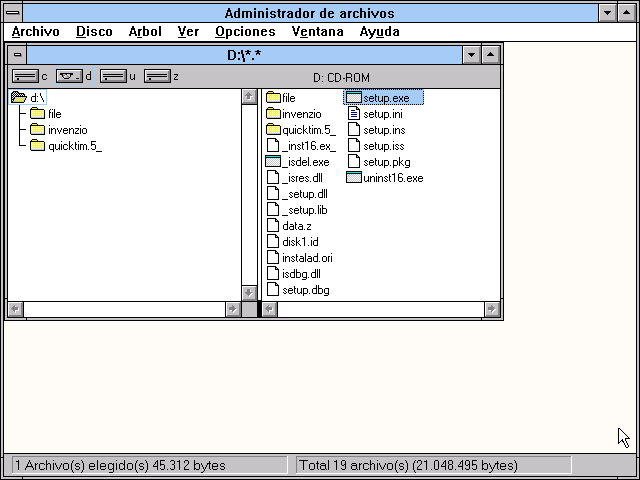Viewport: 640px width, 480px height.
Task: Click tree pane scroll down arrow
Action: coord(249,293)
